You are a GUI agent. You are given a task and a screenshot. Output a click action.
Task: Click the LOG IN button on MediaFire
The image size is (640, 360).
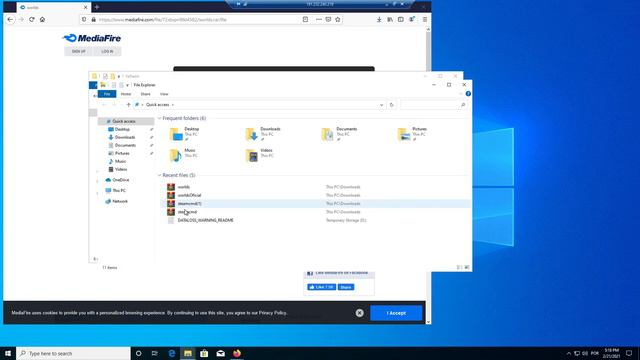point(107,51)
